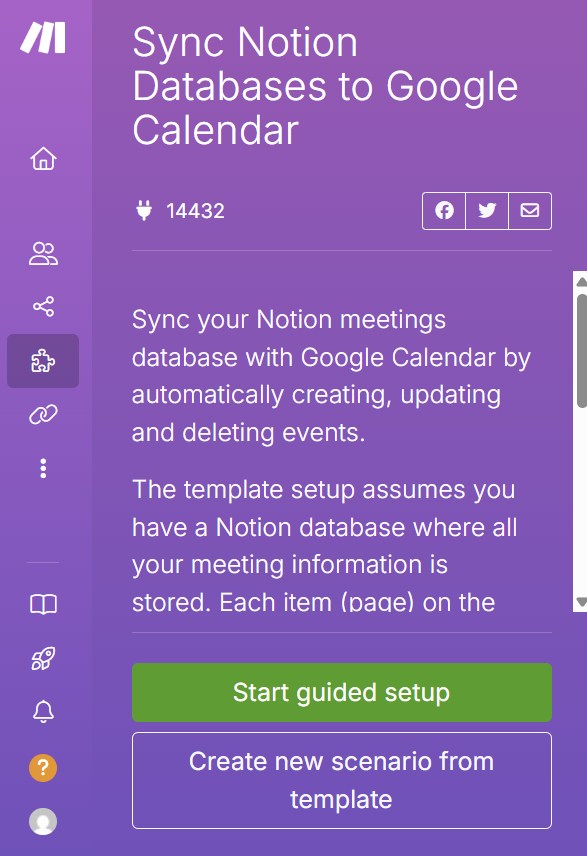This screenshot has height=856, width=587.
Task: Click the Make logo in sidebar
Action: coord(43,38)
